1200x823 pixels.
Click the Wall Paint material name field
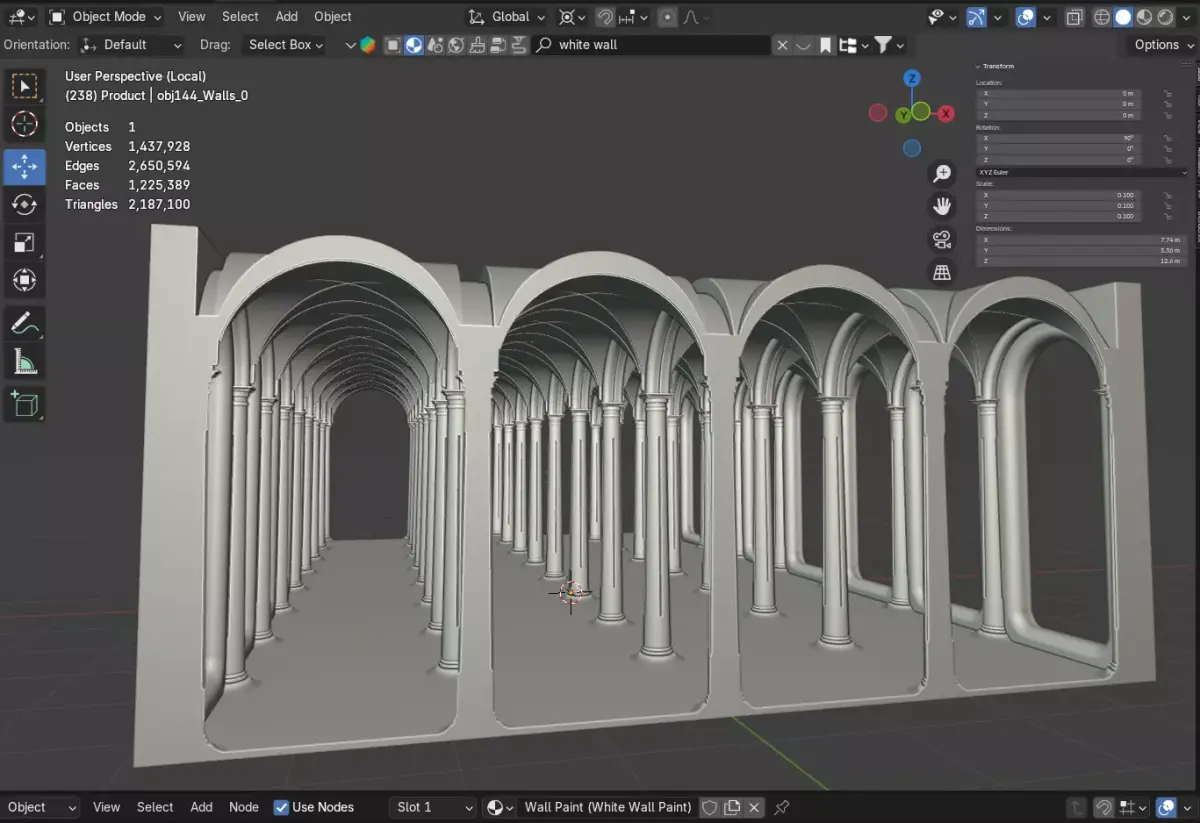point(608,807)
